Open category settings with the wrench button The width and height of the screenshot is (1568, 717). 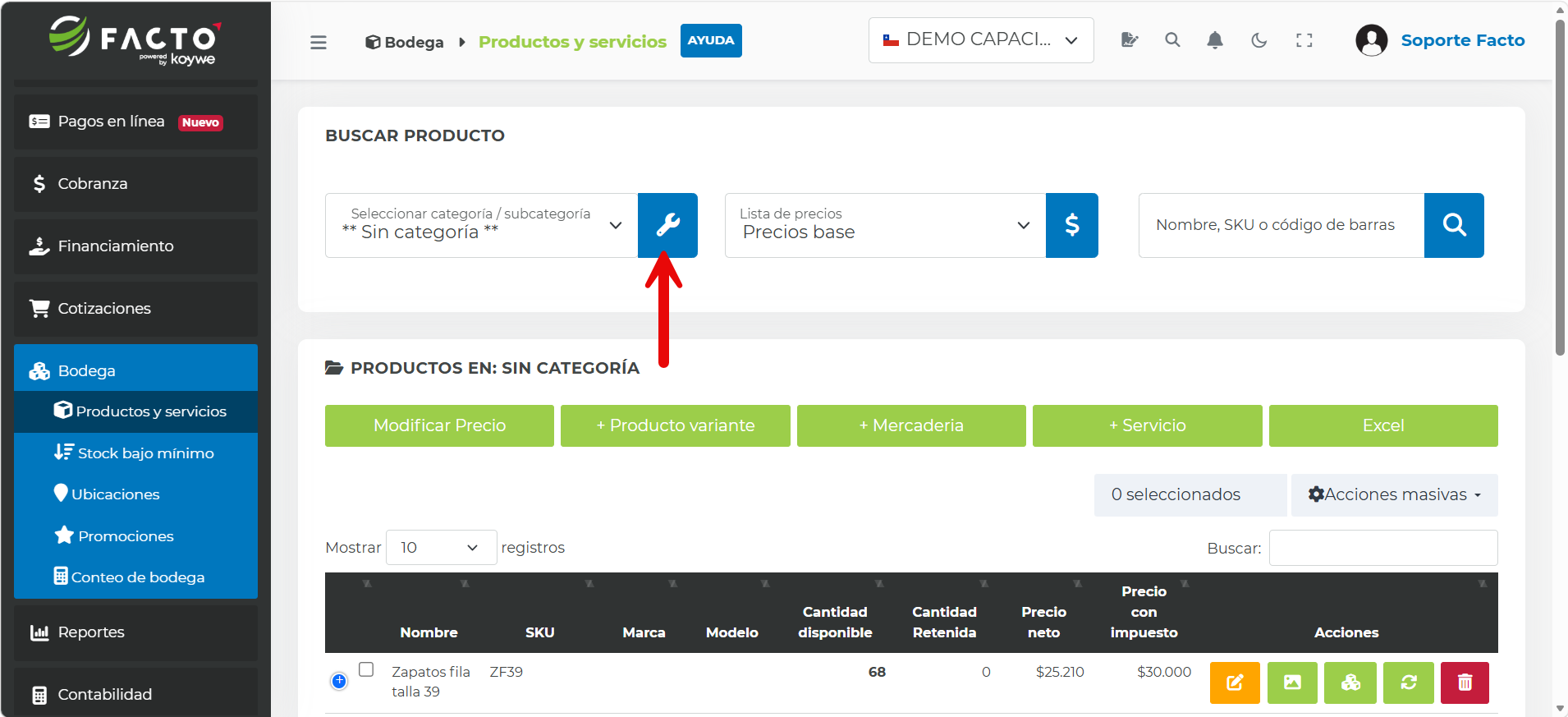click(x=667, y=225)
